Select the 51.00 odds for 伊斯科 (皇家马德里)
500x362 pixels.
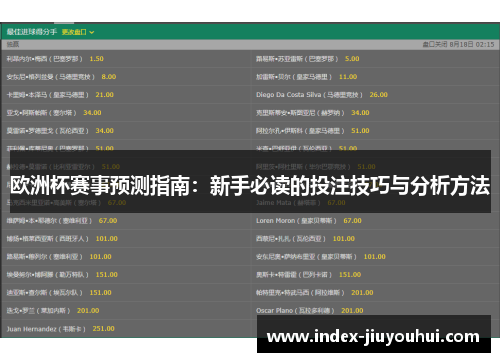point(360,131)
